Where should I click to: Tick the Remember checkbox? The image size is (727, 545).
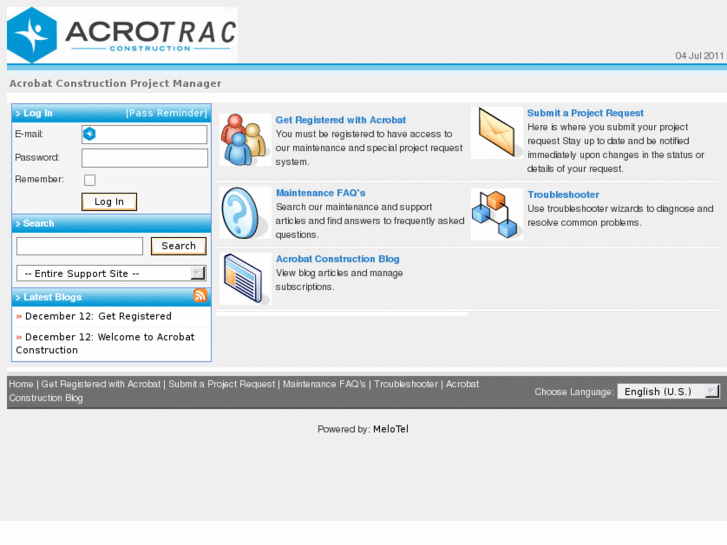89,180
